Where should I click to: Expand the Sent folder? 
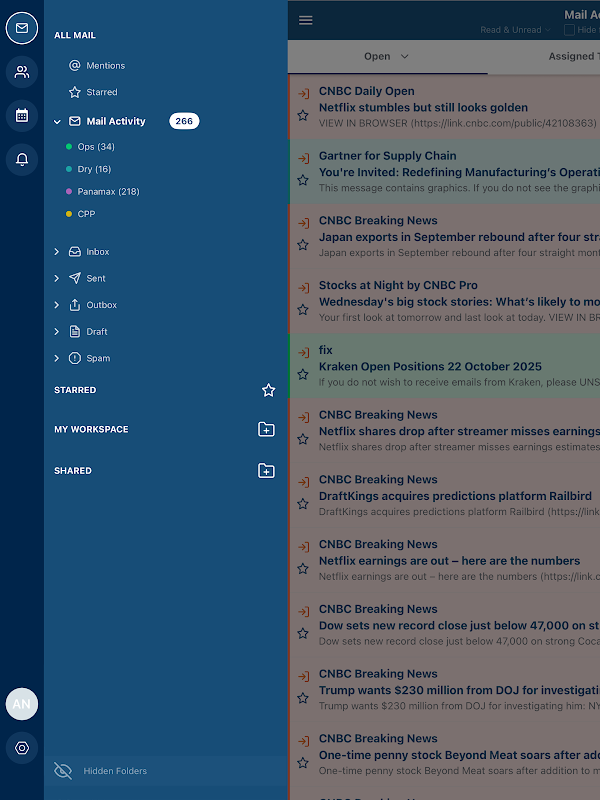57,278
